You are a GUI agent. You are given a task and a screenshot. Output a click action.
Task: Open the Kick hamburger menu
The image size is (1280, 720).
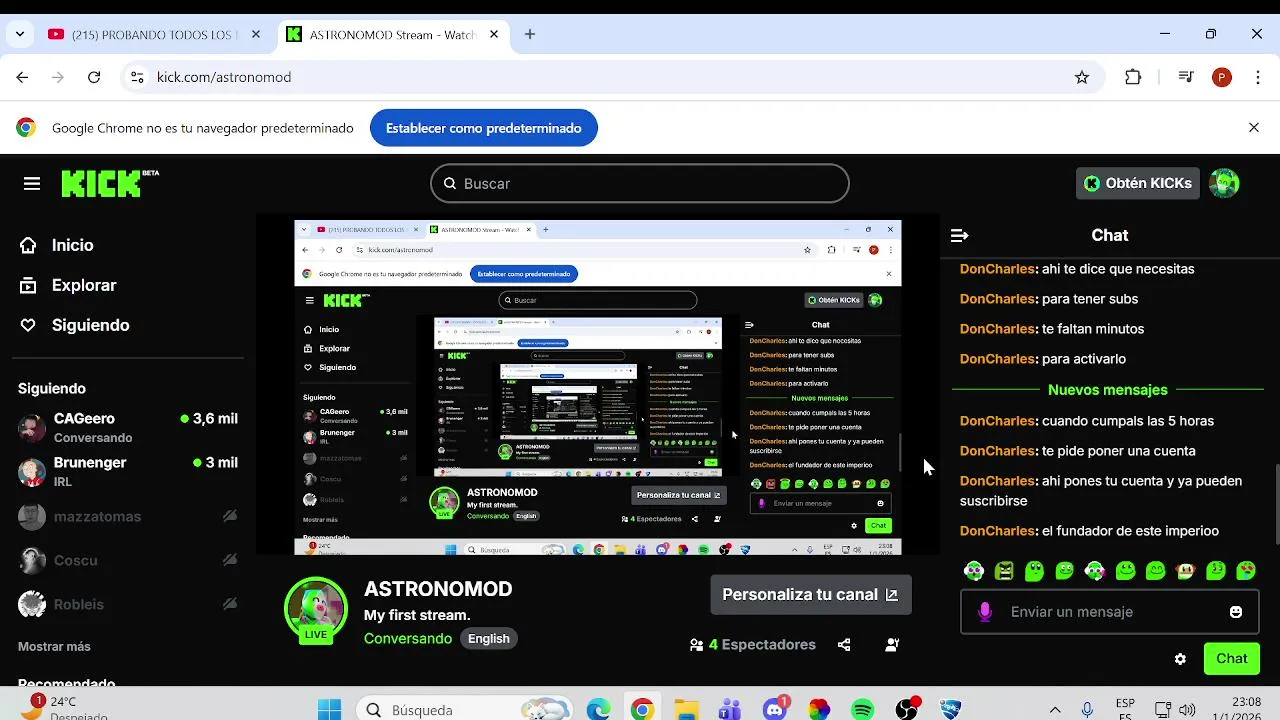click(32, 184)
